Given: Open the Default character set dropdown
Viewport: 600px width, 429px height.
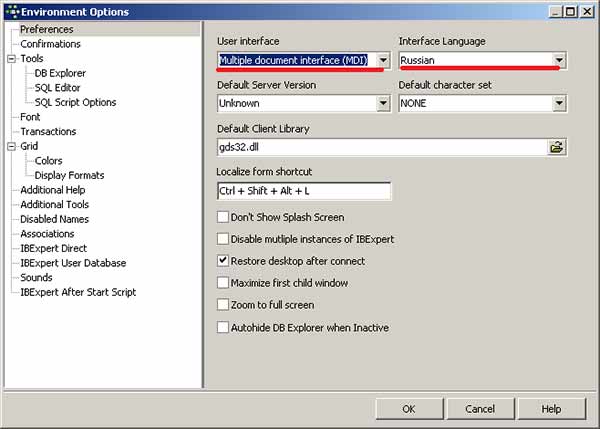Looking at the screenshot, I should (559, 103).
